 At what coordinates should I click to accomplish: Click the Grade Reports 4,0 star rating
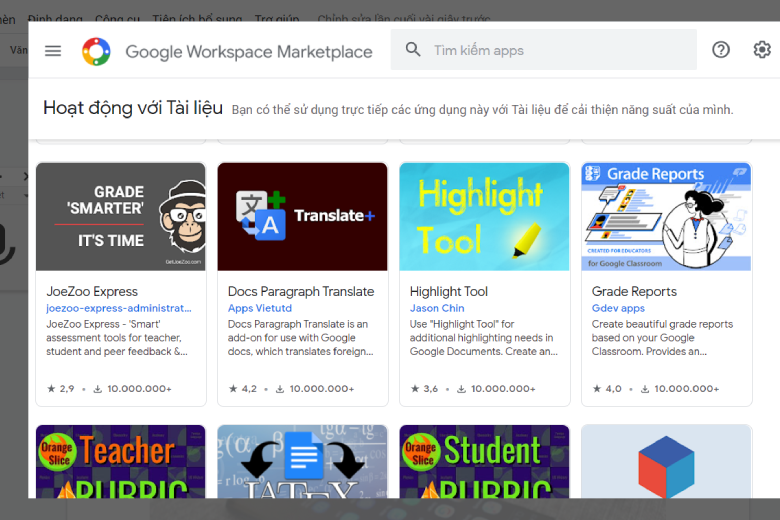click(607, 389)
